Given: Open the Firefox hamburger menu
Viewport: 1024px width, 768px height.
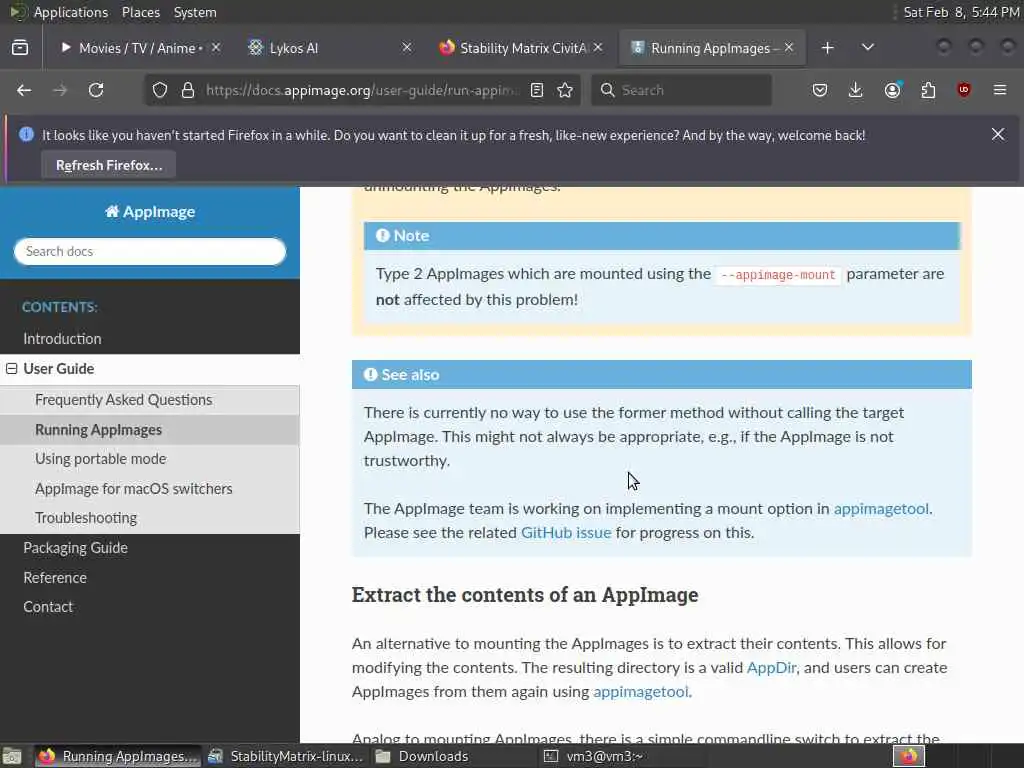Looking at the screenshot, I should coord(1000,90).
